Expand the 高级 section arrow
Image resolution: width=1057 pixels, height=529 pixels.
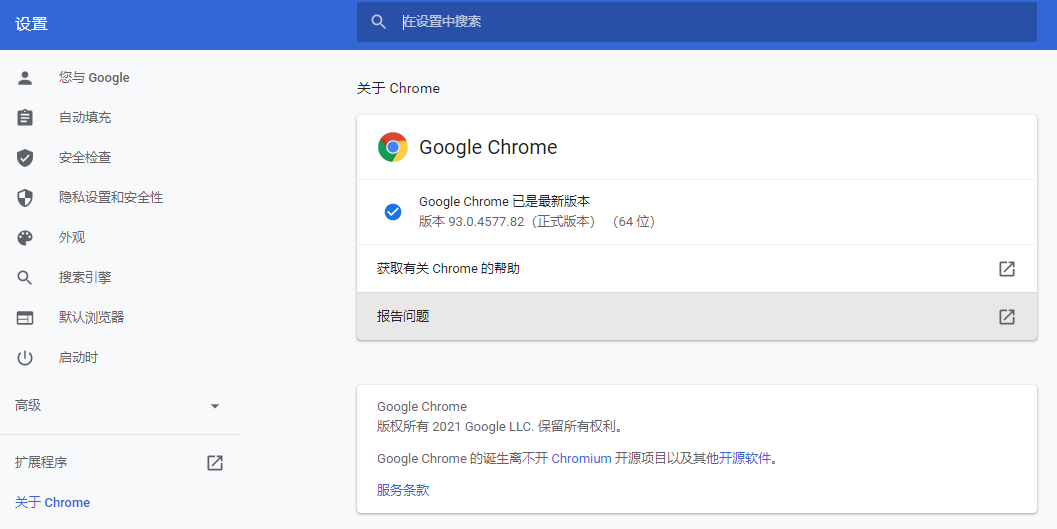pyautogui.click(x=214, y=406)
